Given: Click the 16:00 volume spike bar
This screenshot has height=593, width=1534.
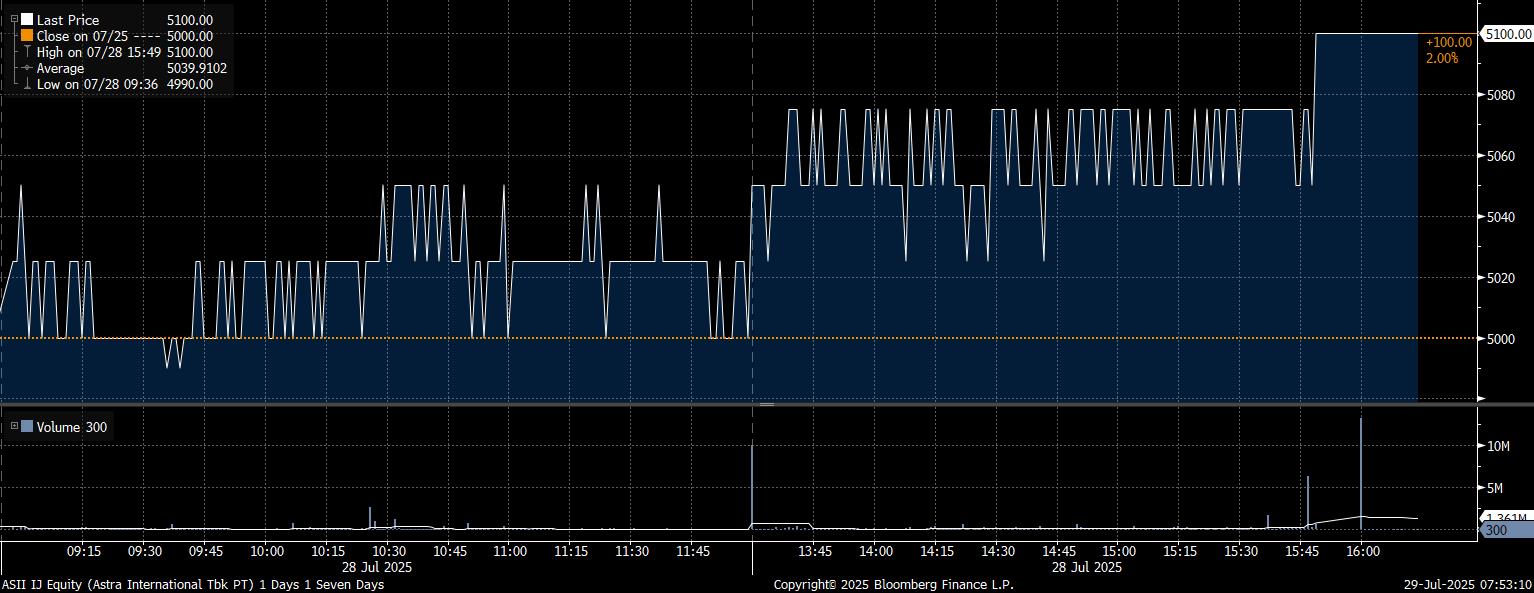Looking at the screenshot, I should tap(1361, 470).
